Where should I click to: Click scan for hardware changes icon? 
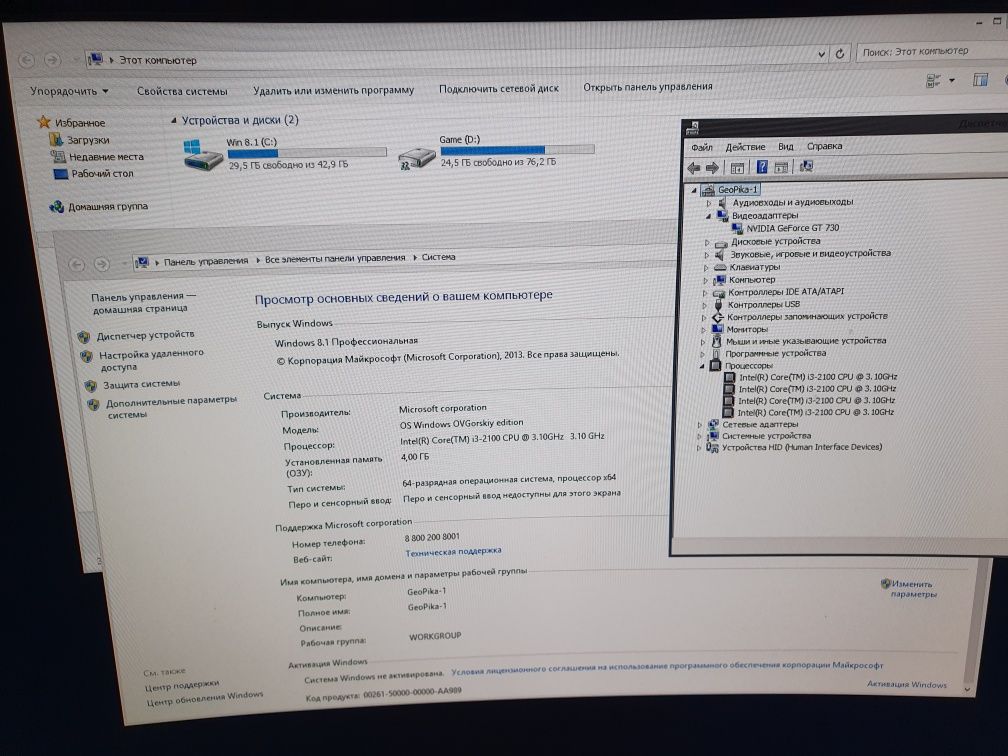pyautogui.click(x=806, y=166)
